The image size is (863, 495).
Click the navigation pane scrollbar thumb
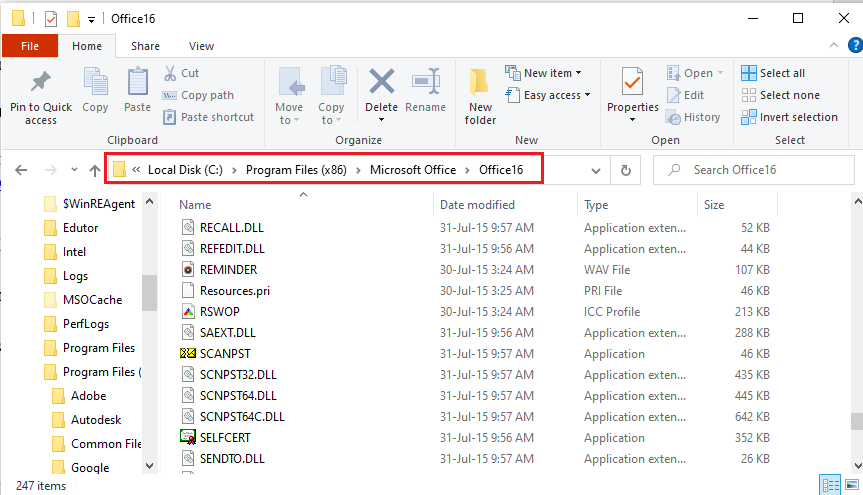149,292
